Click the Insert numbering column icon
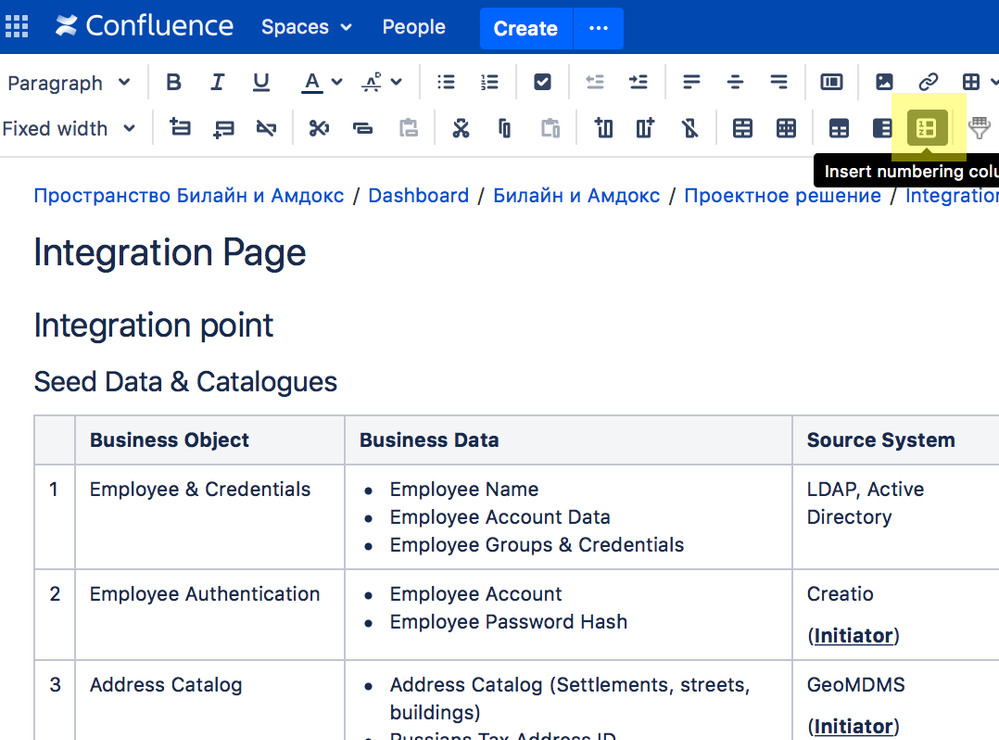 pyautogui.click(x=927, y=128)
